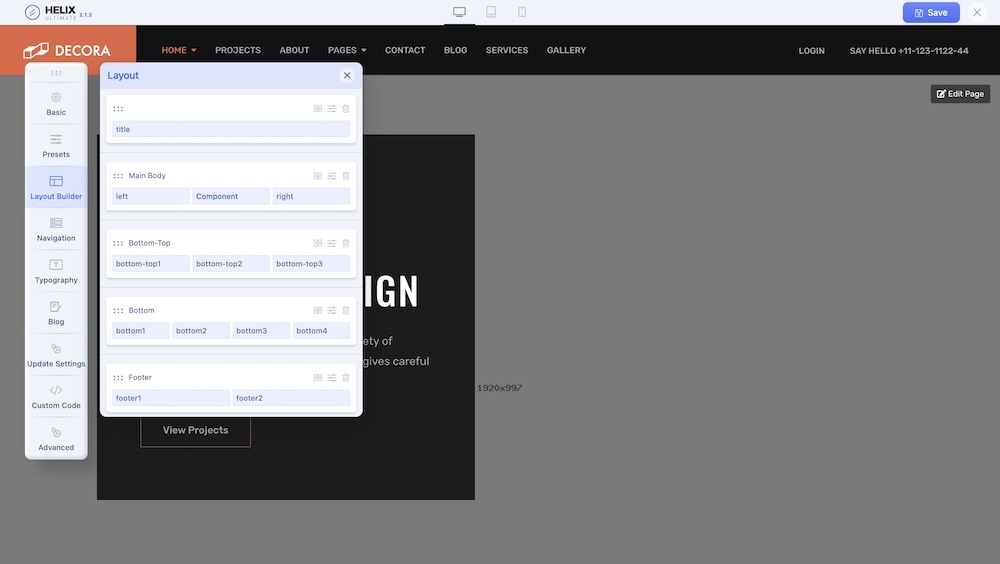Viewport: 1000px width, 564px height.
Task: Delete the Bottom row
Action: 346,311
